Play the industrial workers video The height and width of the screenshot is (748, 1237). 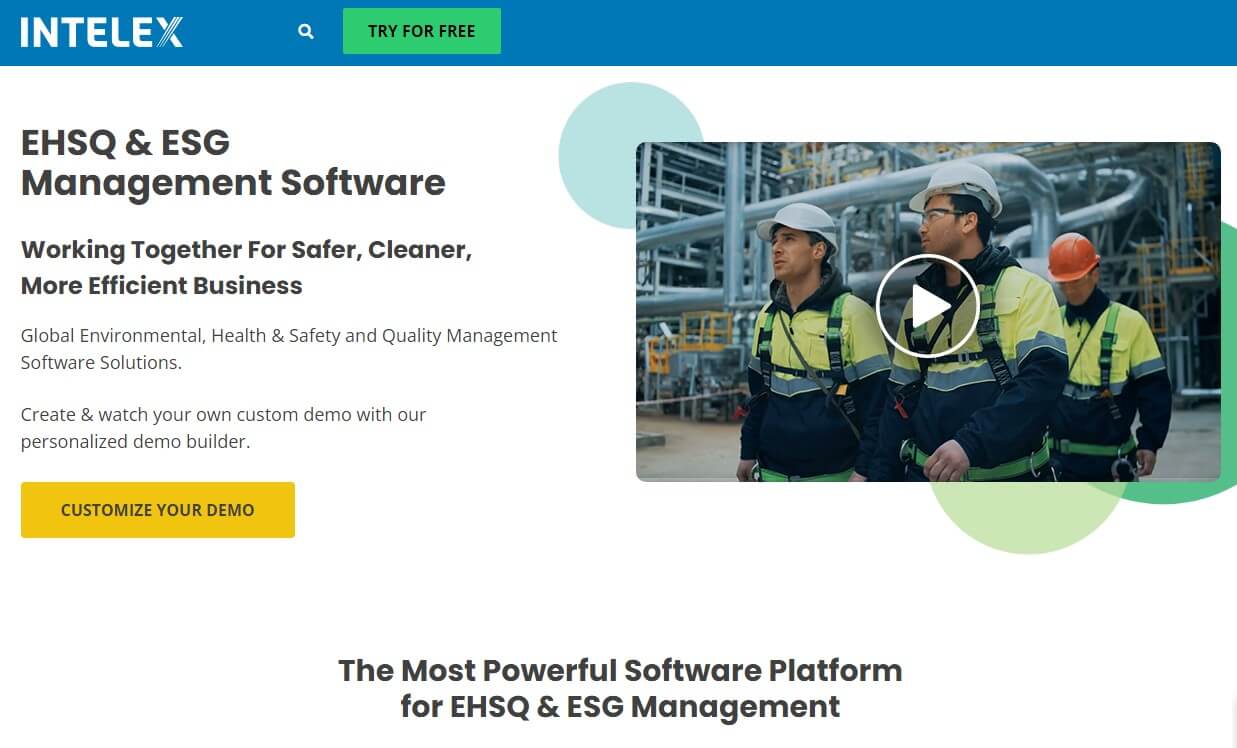coord(927,306)
